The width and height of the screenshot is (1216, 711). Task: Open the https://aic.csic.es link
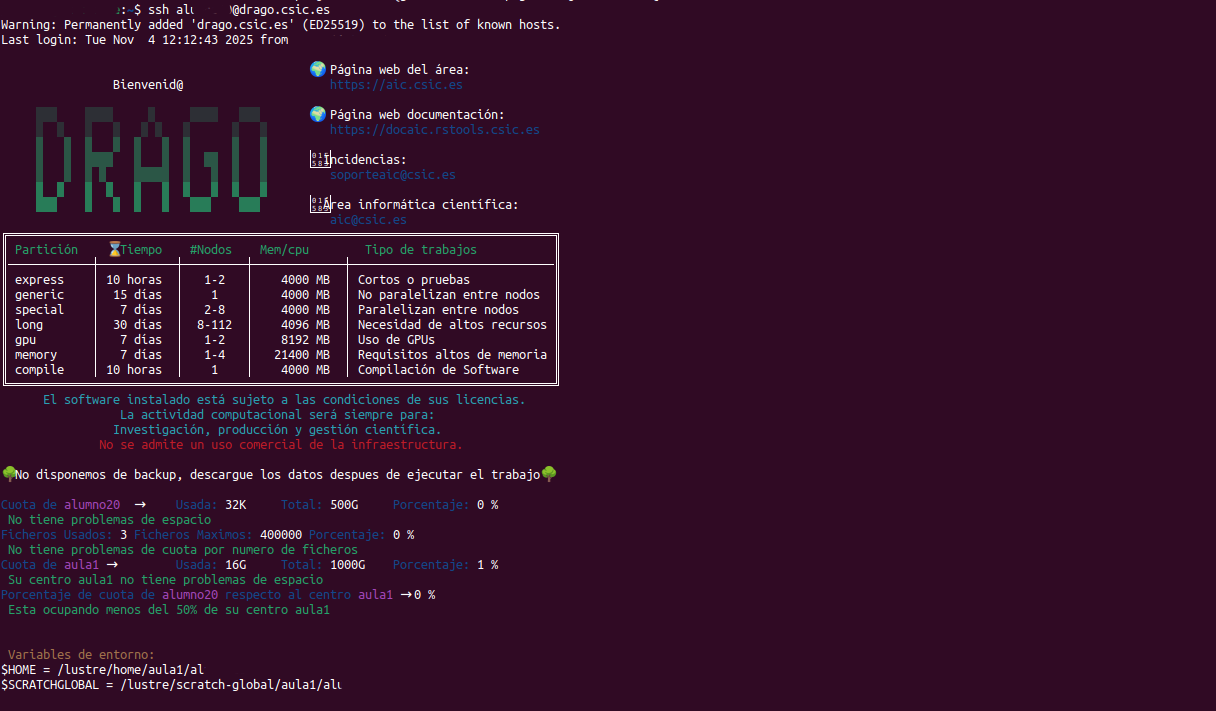click(396, 85)
